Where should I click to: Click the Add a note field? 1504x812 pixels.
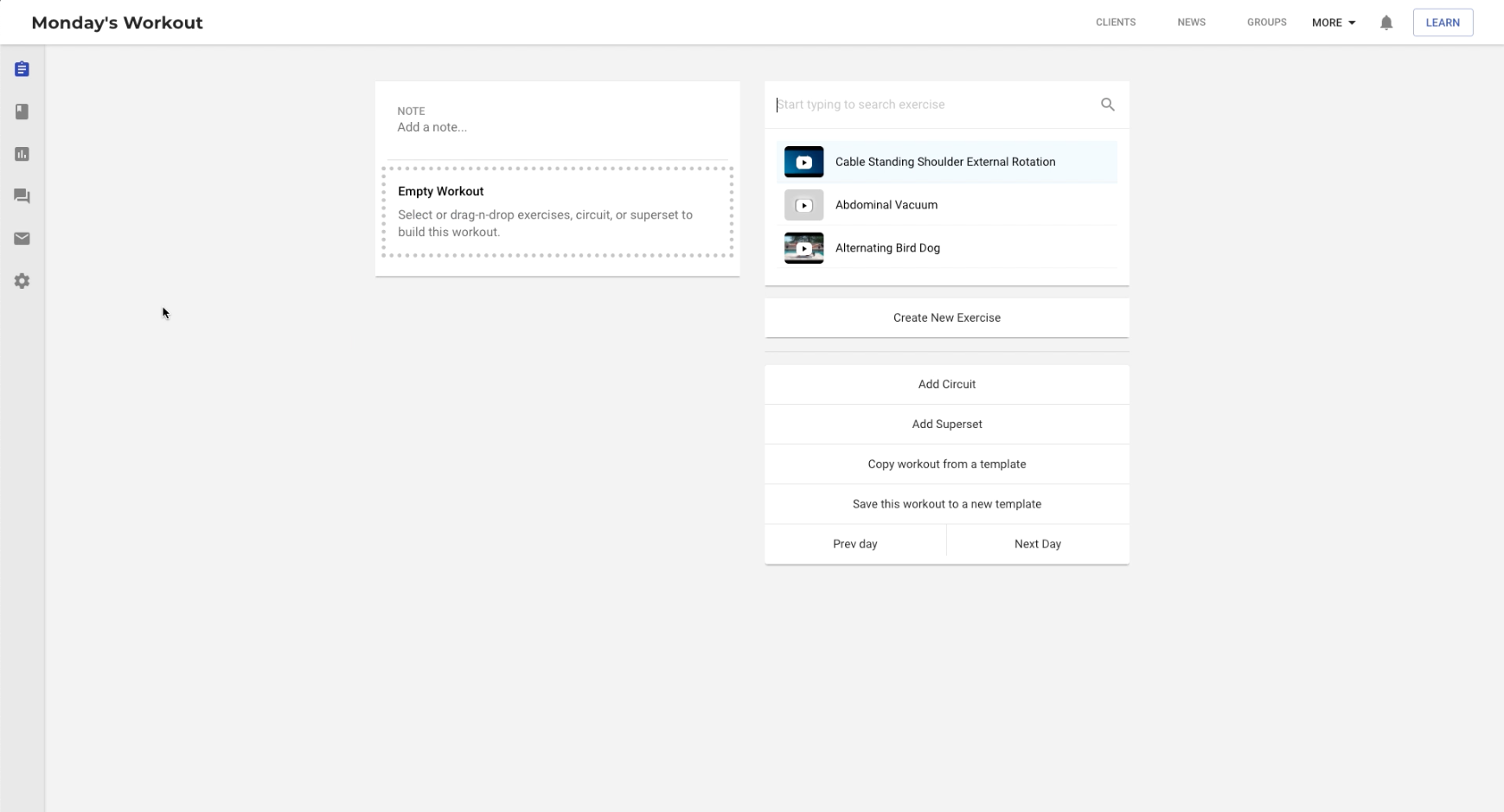(x=432, y=127)
